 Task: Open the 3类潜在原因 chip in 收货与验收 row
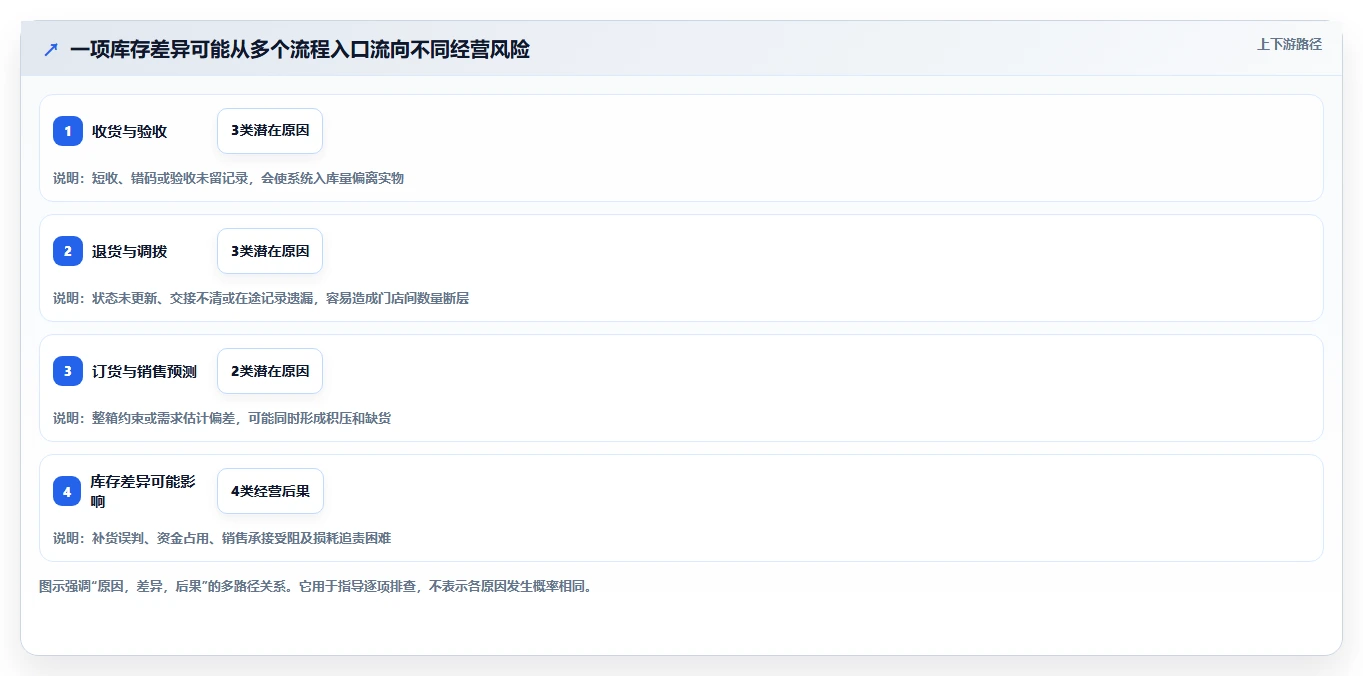[x=270, y=131]
